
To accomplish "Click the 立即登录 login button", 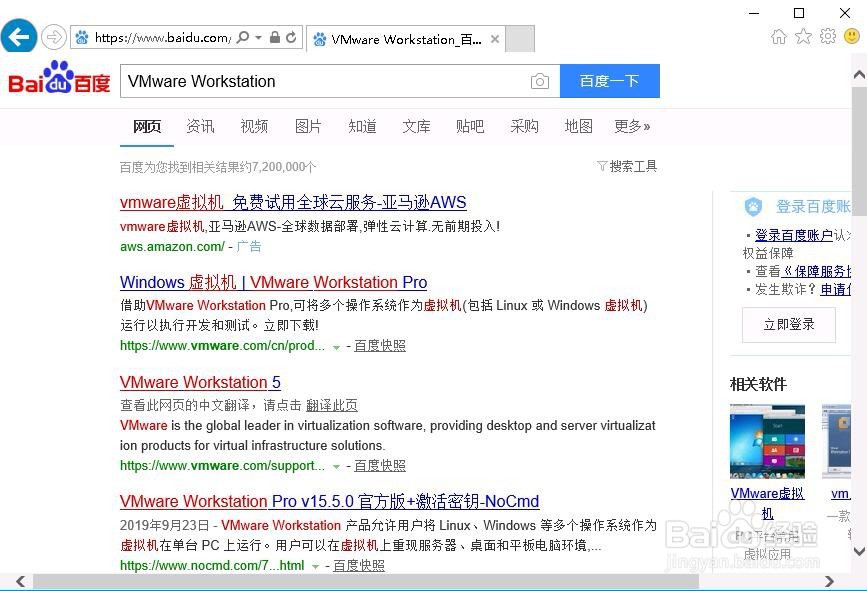I will [789, 324].
